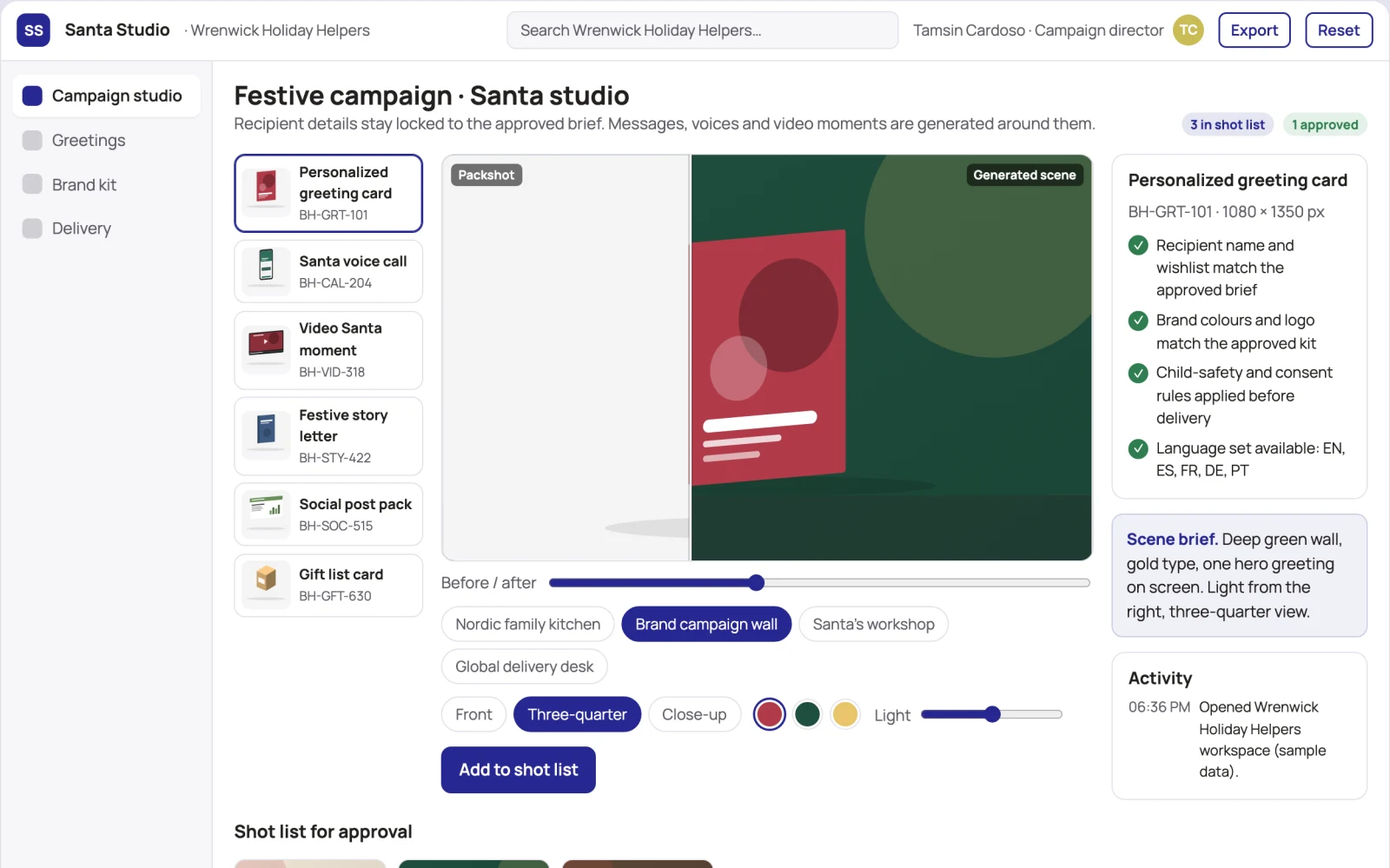Image resolution: width=1390 pixels, height=868 pixels.
Task: Click the 1 approved badge
Action: click(1325, 124)
